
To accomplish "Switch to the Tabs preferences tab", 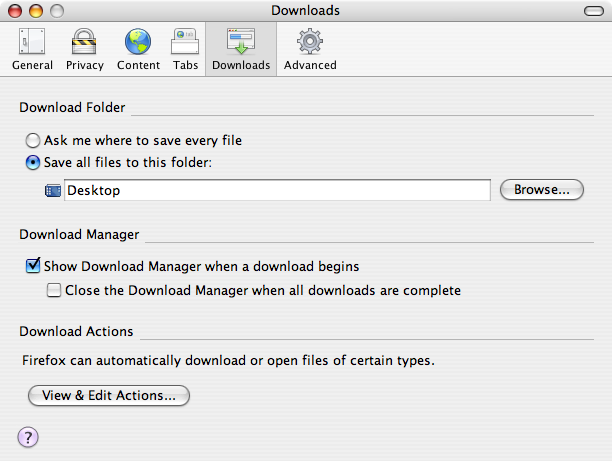I will point(186,50).
